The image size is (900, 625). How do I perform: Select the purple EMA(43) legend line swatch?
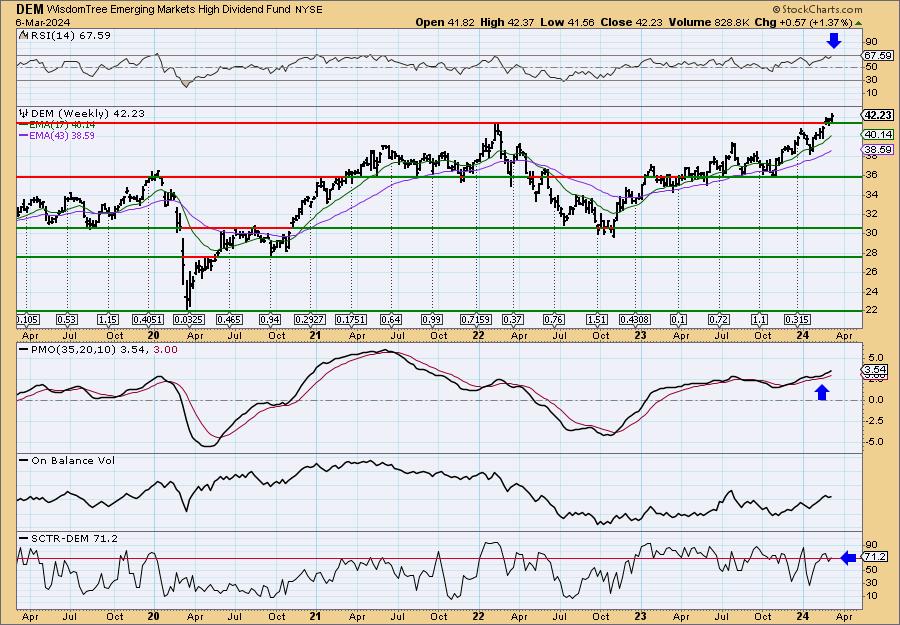[24, 136]
